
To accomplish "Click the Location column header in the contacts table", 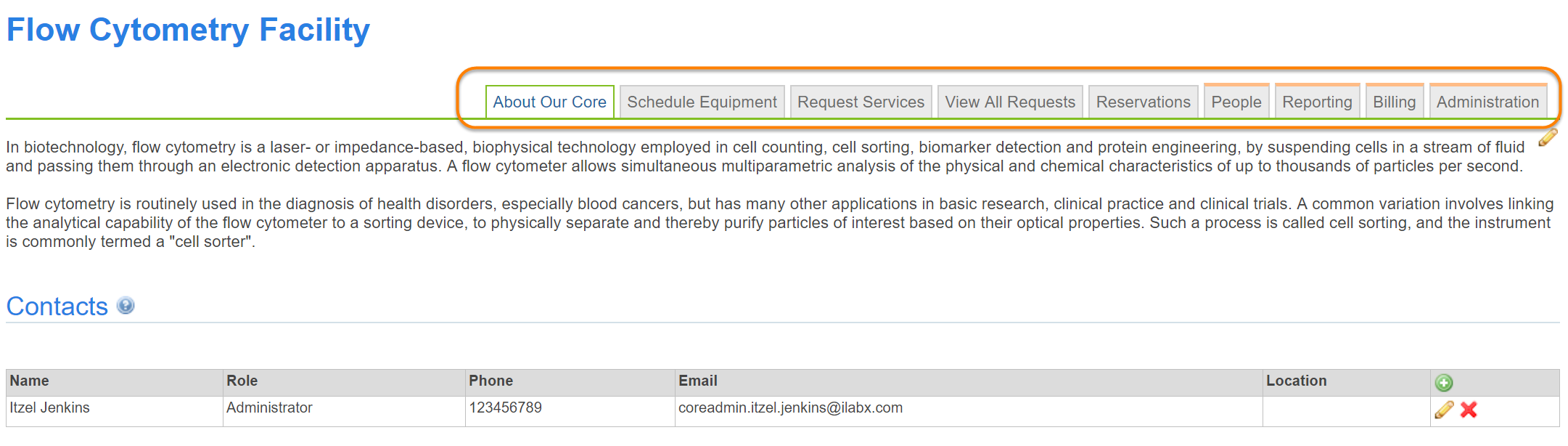I will pos(1296,381).
